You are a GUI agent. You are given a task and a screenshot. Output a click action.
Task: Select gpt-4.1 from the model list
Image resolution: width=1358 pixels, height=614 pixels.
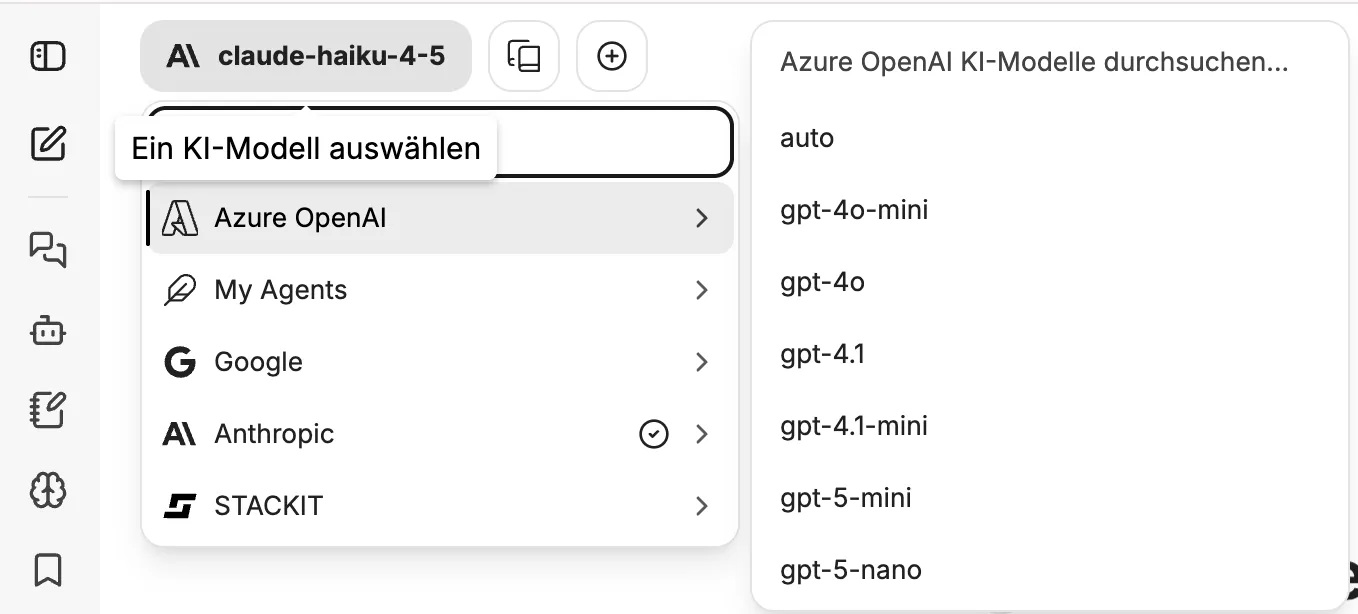point(822,354)
